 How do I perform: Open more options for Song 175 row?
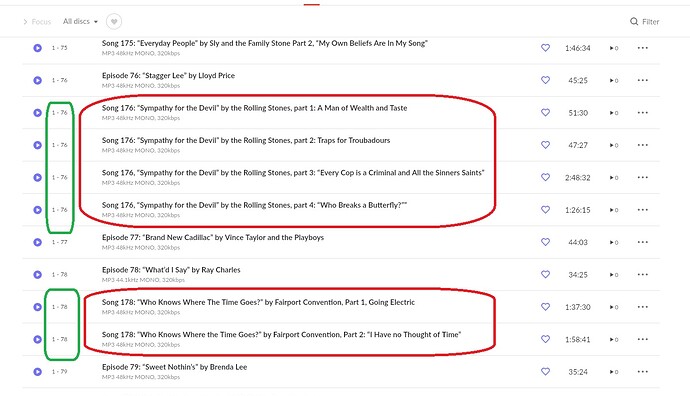(x=642, y=48)
